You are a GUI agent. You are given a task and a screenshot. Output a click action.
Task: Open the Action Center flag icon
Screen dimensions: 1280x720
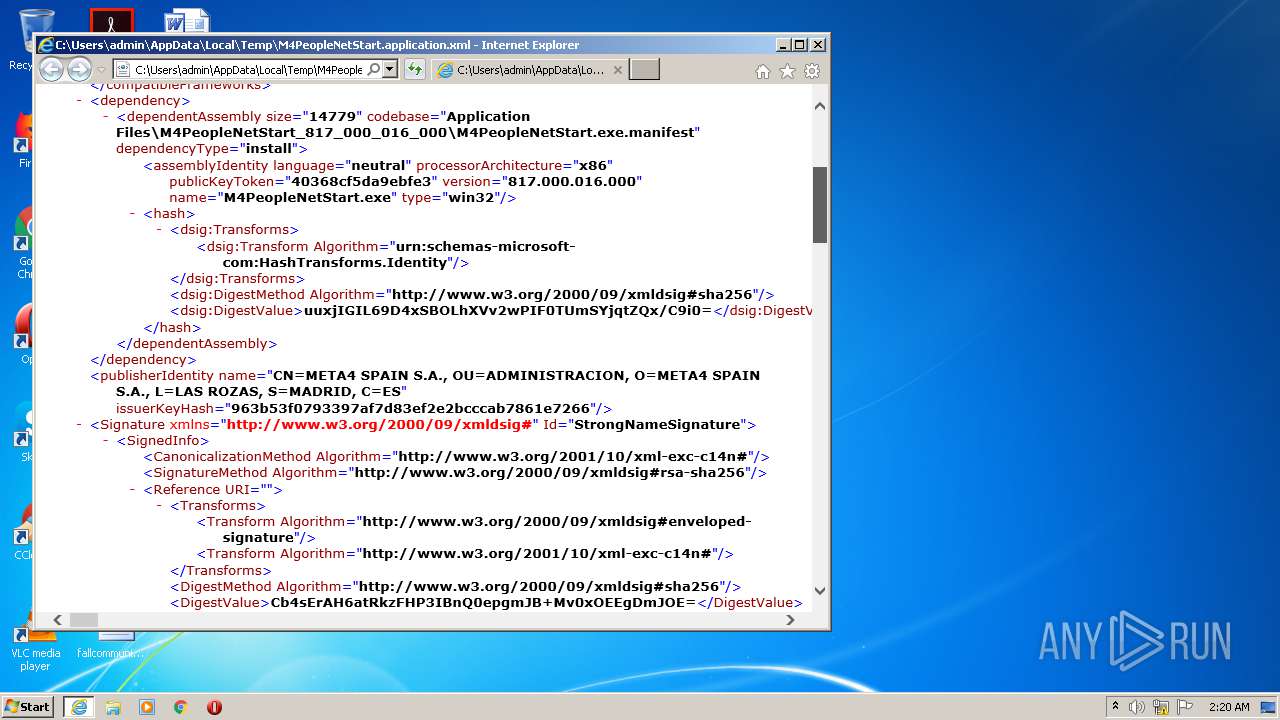(x=1186, y=706)
